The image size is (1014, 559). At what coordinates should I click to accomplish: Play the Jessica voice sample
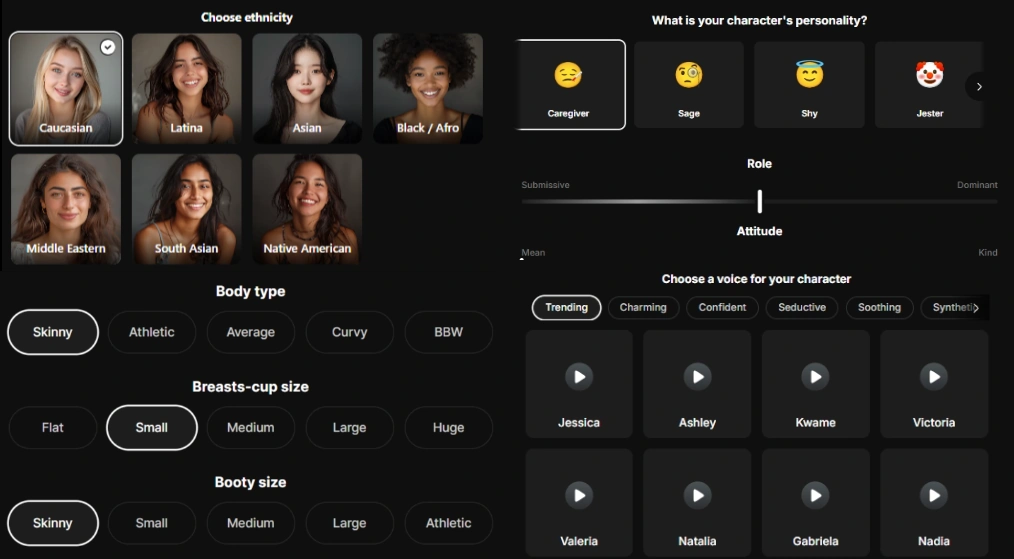[579, 377]
